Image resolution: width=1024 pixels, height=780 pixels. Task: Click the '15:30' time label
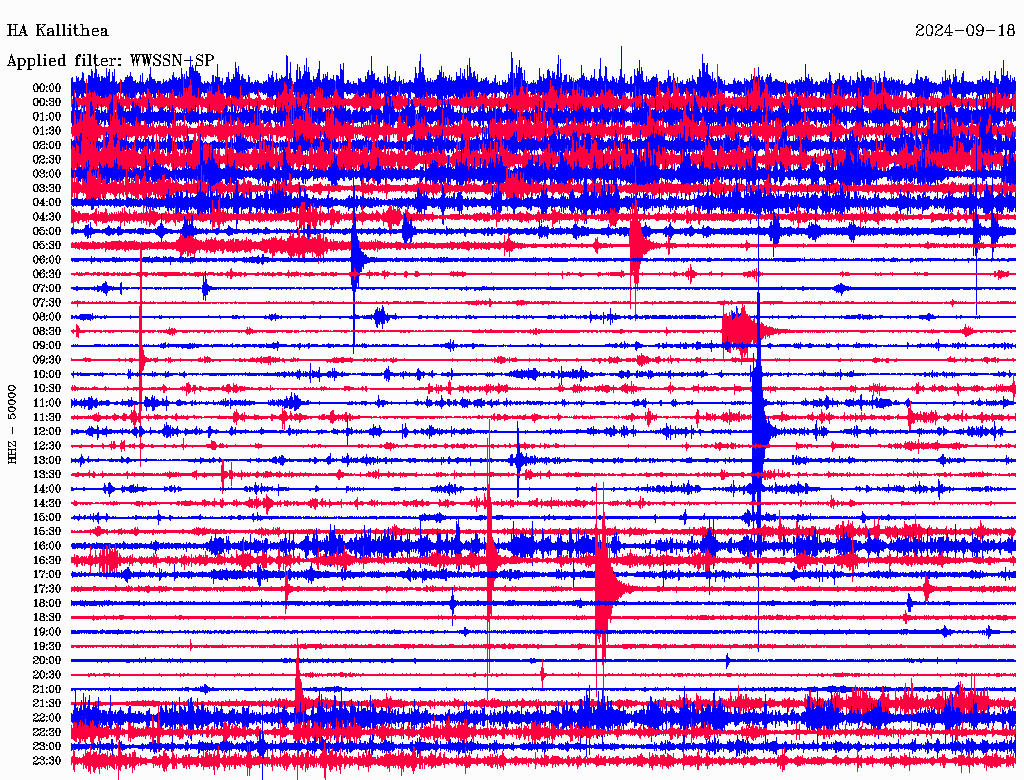(47, 531)
